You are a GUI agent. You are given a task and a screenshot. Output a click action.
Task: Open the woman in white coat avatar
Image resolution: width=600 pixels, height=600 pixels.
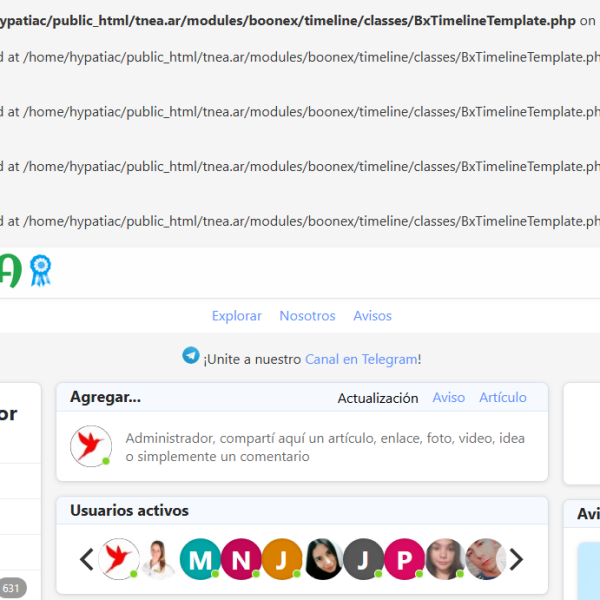tap(159, 559)
